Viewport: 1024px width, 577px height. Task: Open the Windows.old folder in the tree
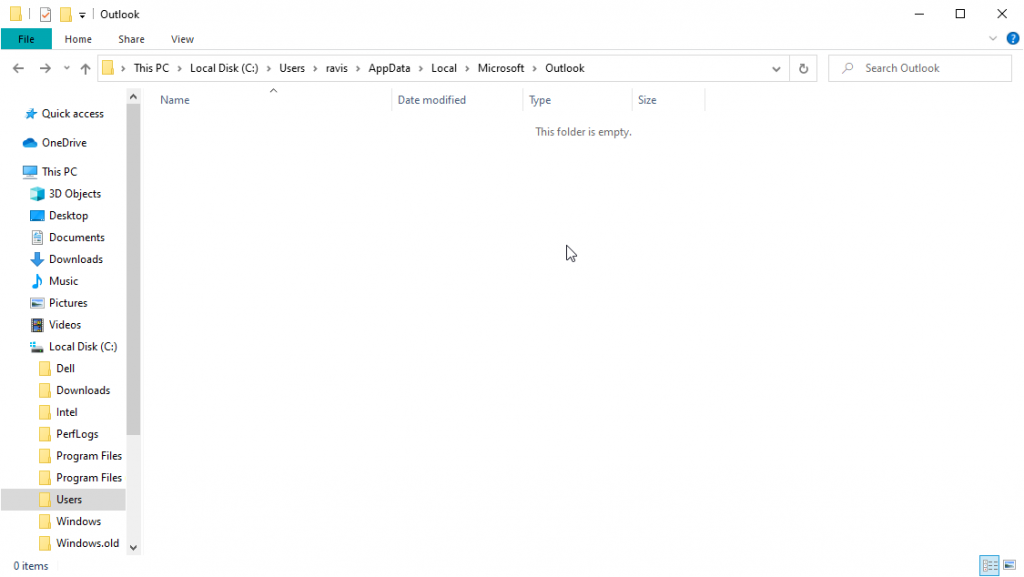tap(88, 543)
